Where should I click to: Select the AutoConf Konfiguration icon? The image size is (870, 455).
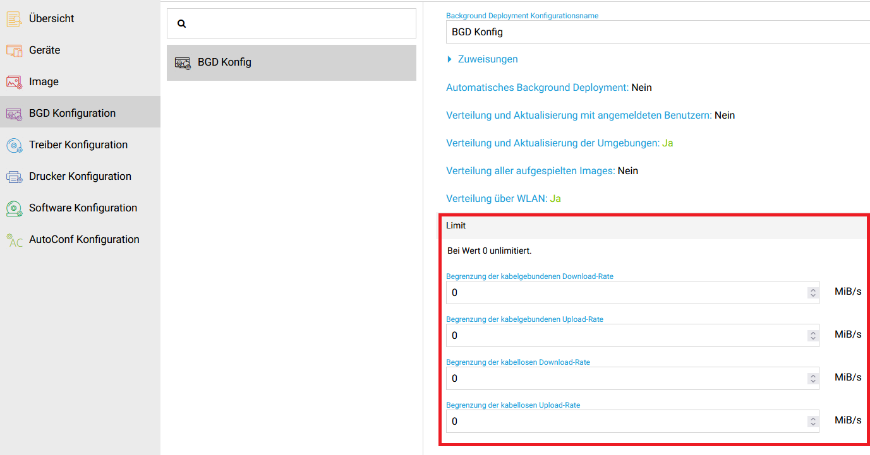pyautogui.click(x=14, y=240)
